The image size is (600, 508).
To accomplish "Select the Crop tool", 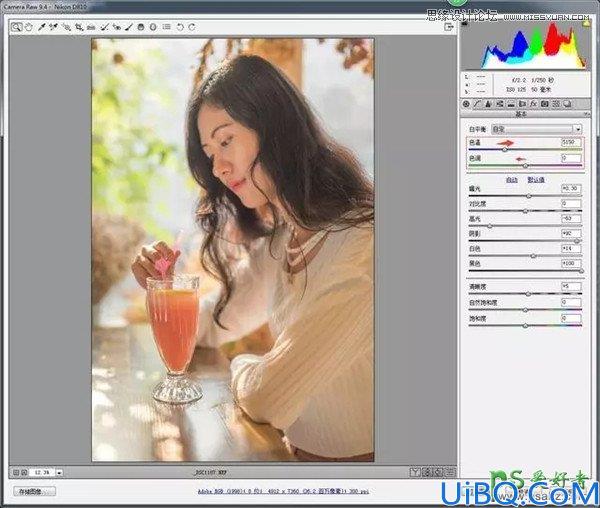I will tap(79, 27).
